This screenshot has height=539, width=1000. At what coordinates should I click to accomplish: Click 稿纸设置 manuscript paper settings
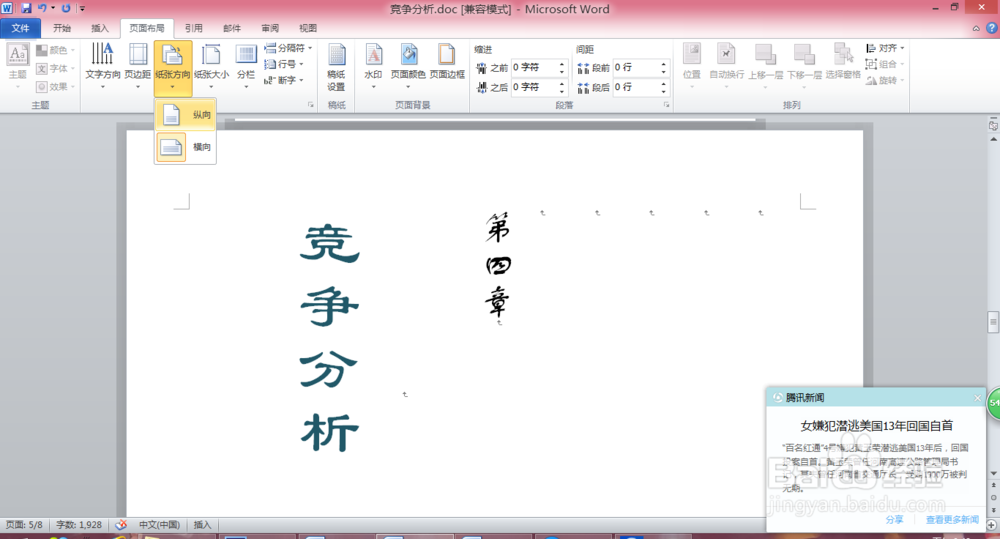(337, 68)
